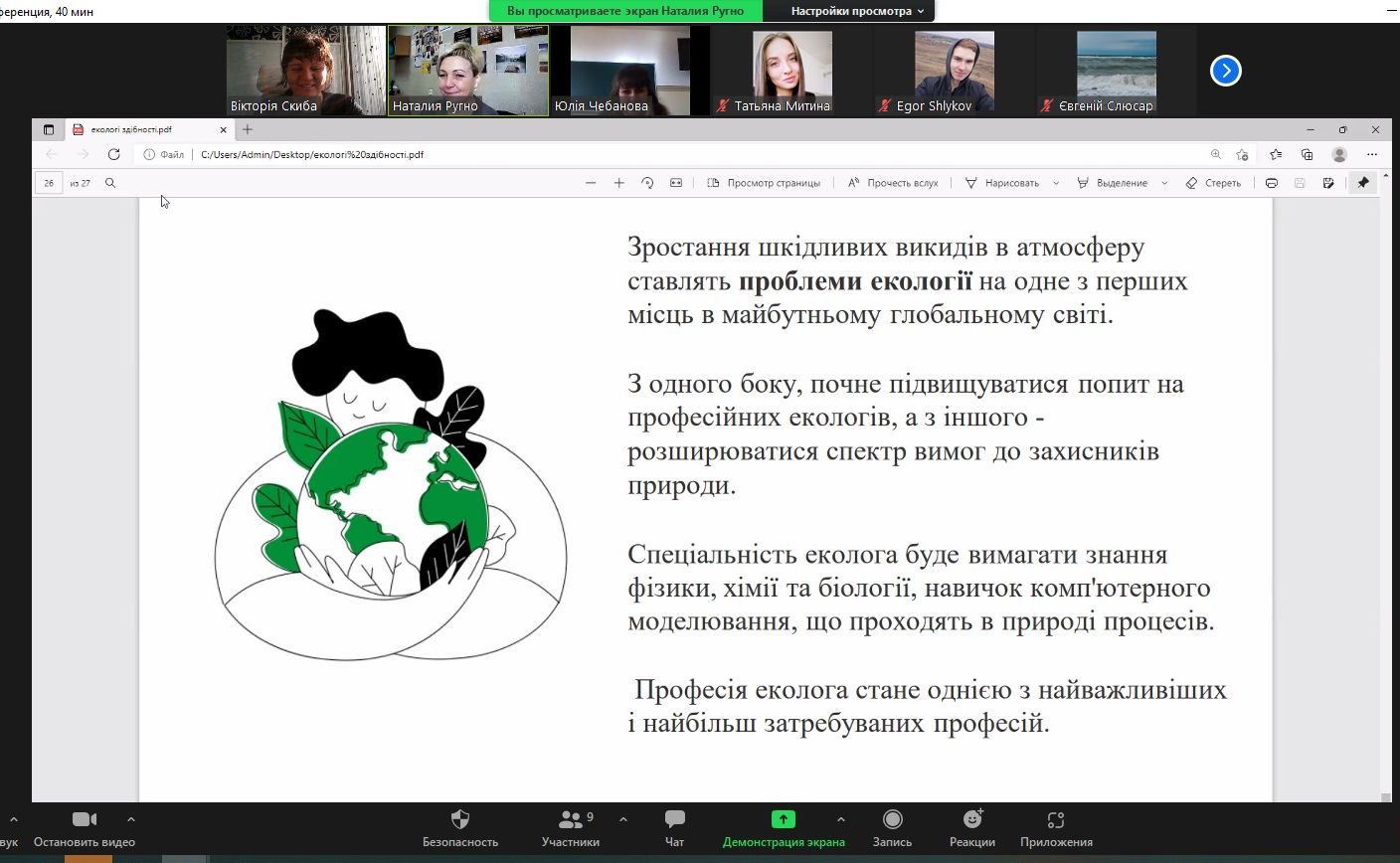Click the Screen Share button
Viewport: 1400px width, 863px height.
coord(784,827)
